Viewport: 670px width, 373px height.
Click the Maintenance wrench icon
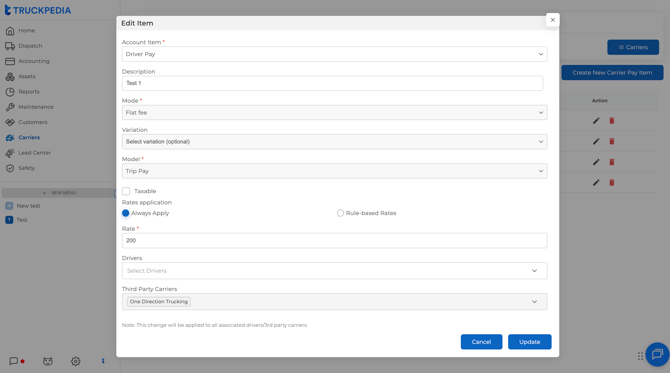(x=10, y=107)
